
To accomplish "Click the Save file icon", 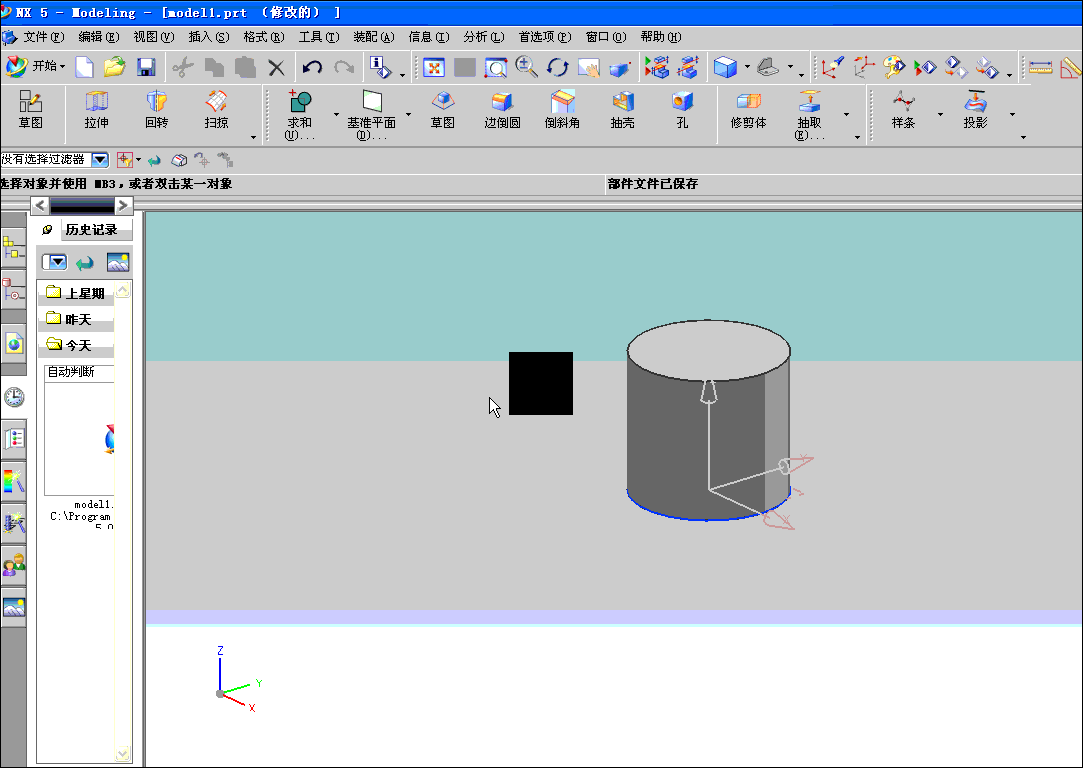I will [x=145, y=67].
